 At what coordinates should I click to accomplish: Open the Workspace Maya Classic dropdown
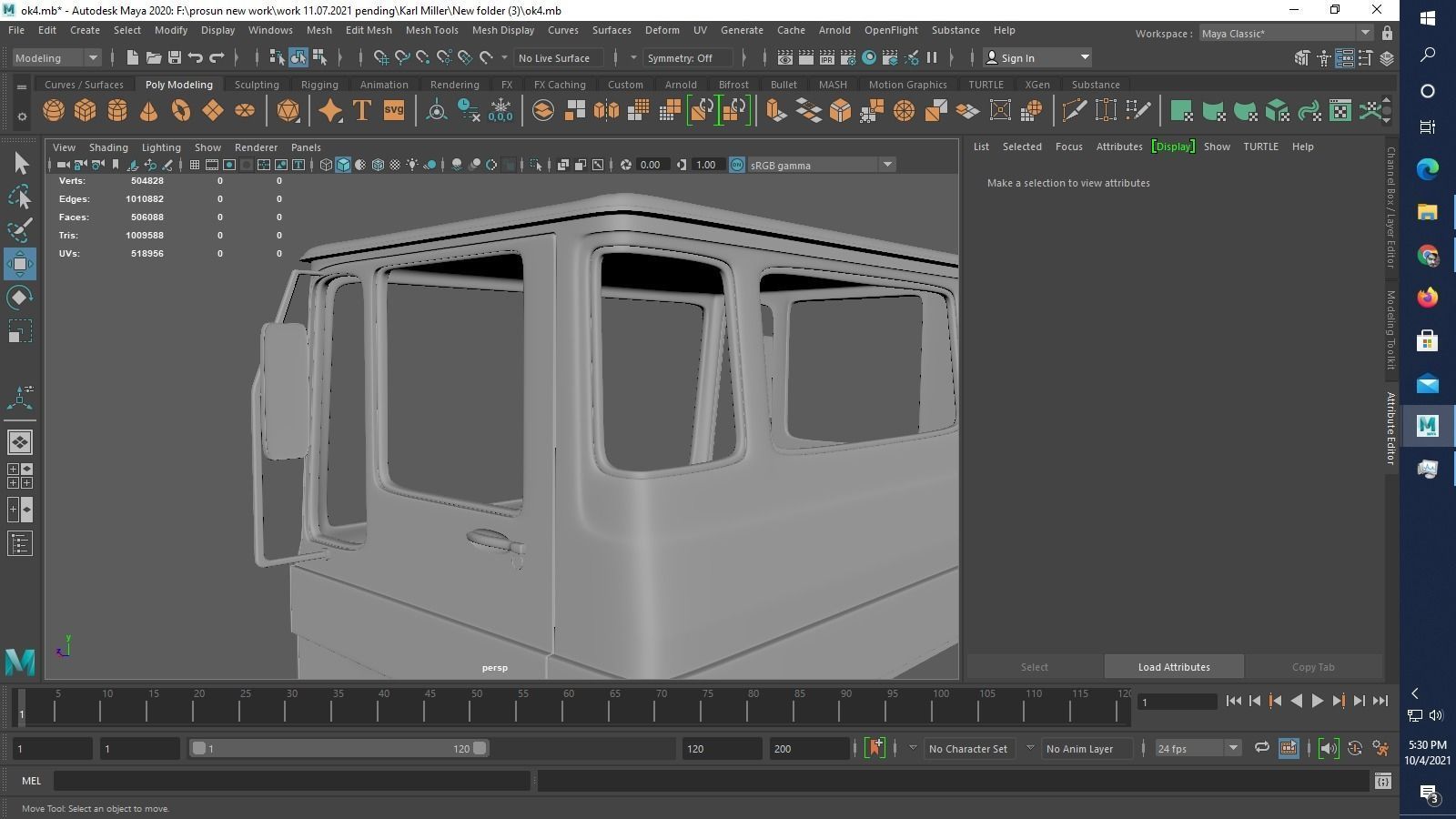1285,34
